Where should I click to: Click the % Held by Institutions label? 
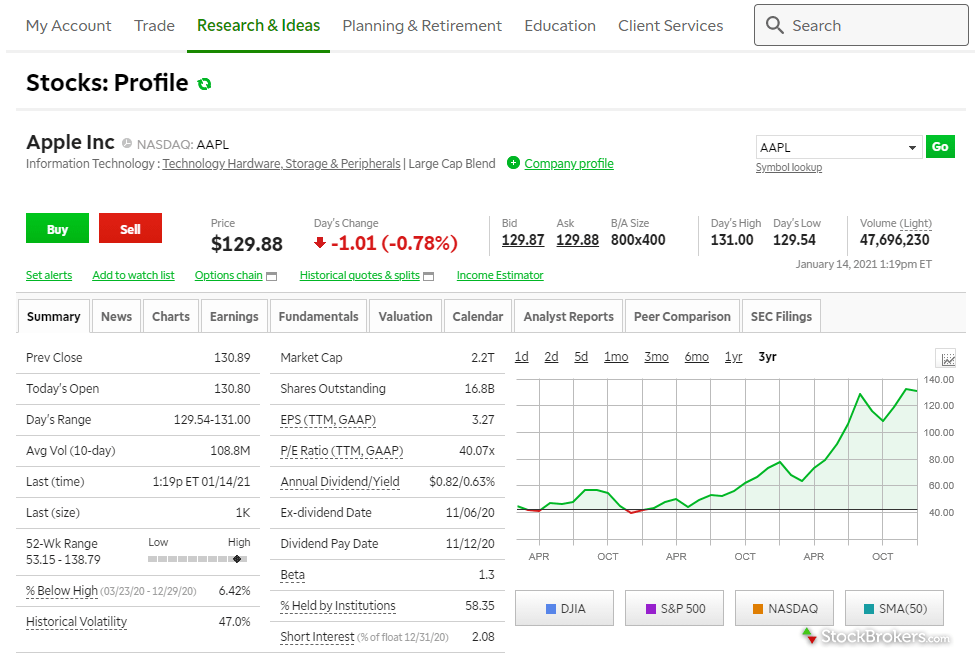pyautogui.click(x=338, y=606)
